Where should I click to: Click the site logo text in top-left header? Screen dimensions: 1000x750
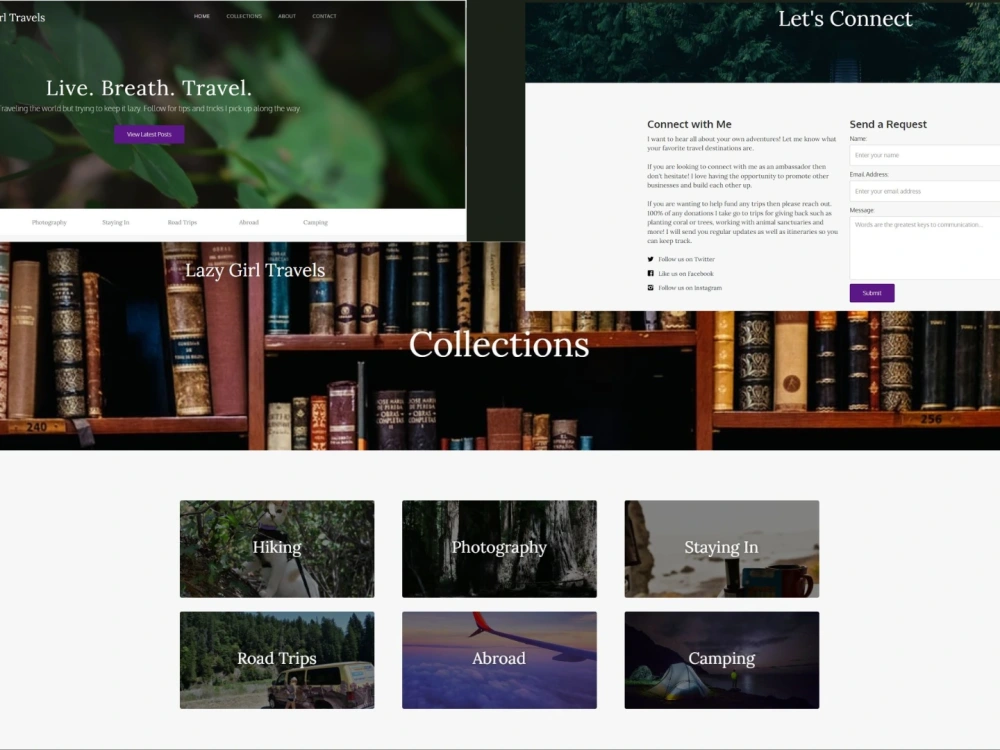(22, 17)
